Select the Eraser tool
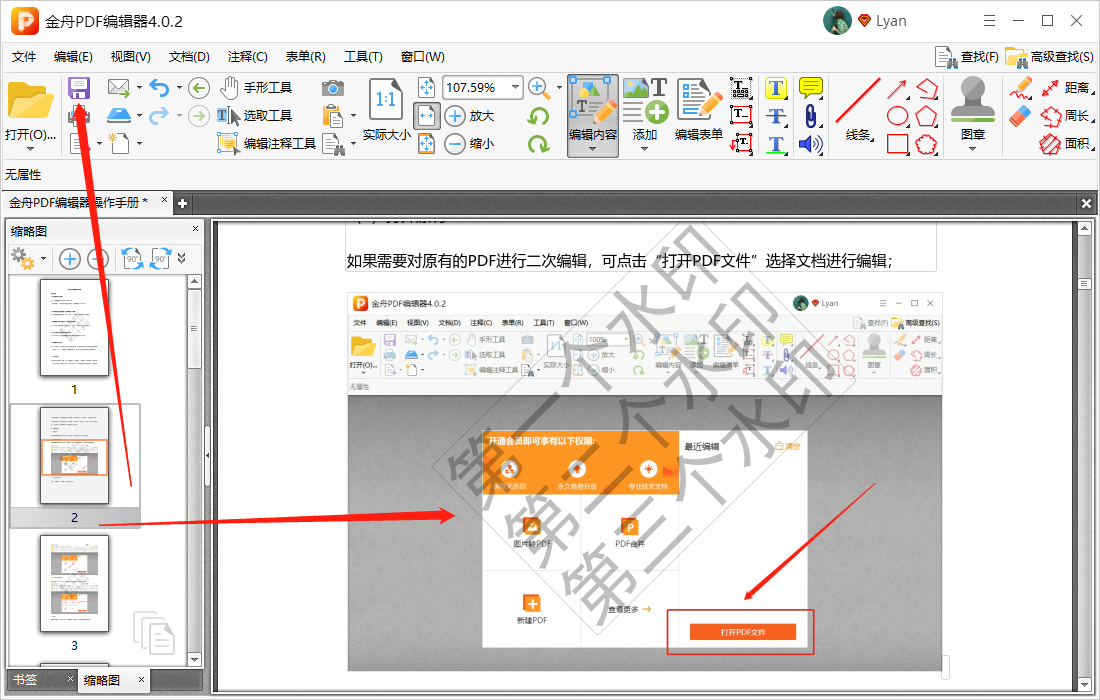The image size is (1100, 700). (x=1021, y=116)
